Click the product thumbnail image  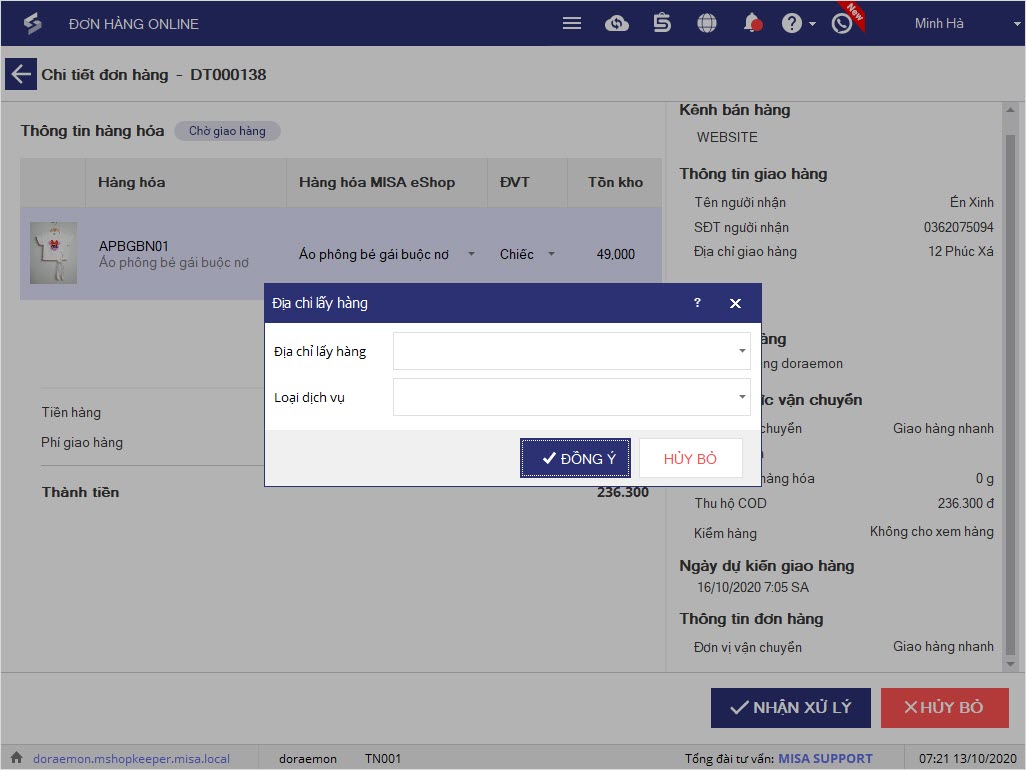tap(54, 253)
